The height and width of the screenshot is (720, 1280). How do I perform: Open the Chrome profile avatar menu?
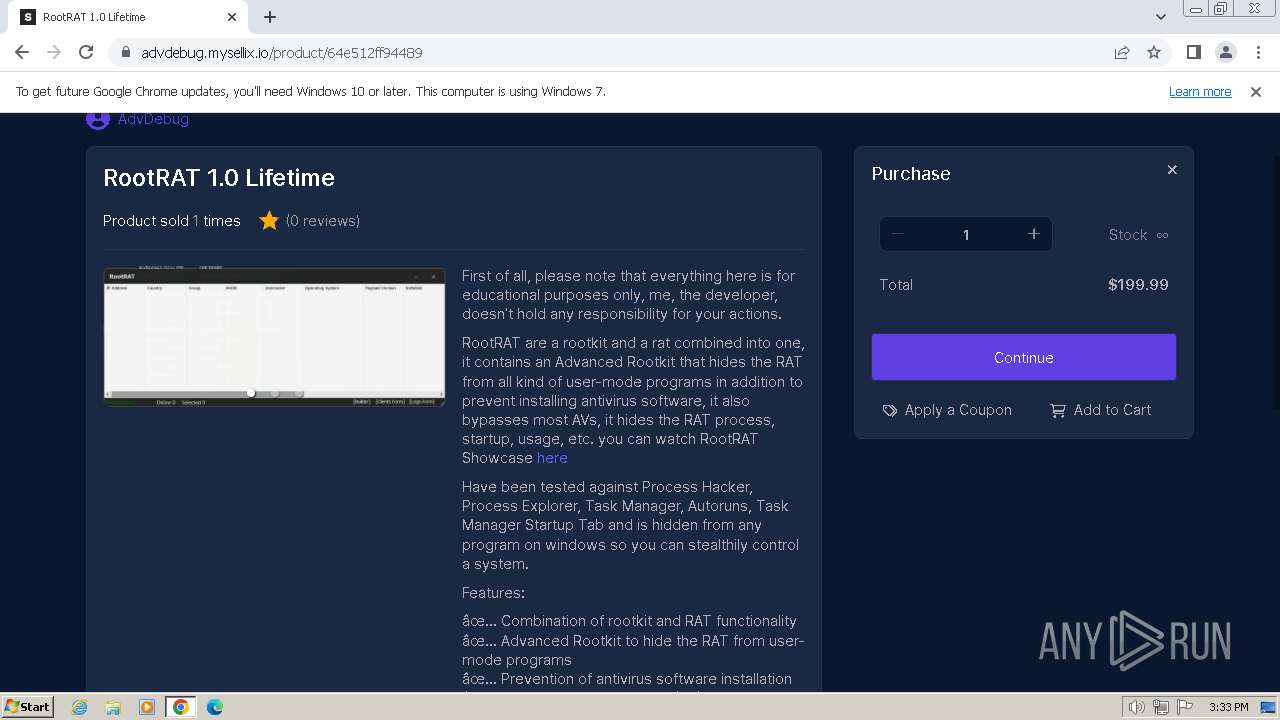click(1225, 52)
